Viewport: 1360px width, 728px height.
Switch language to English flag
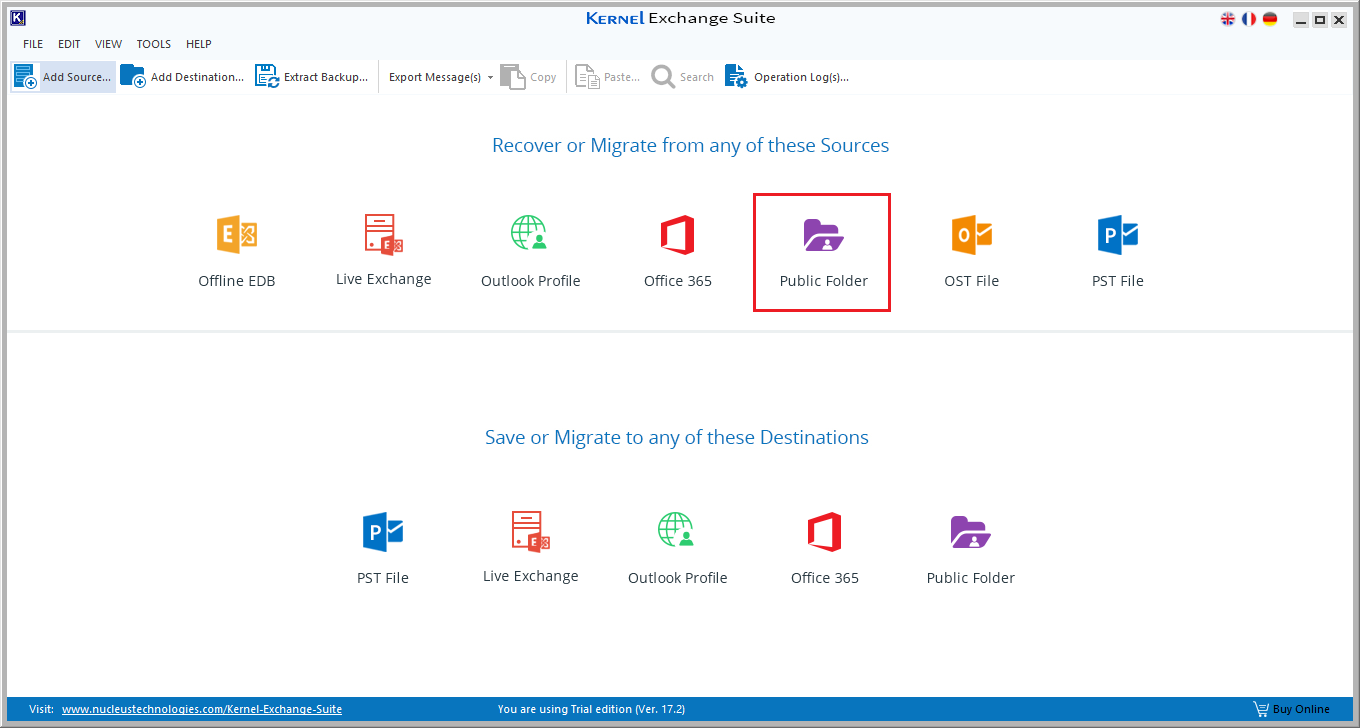pos(1228,19)
